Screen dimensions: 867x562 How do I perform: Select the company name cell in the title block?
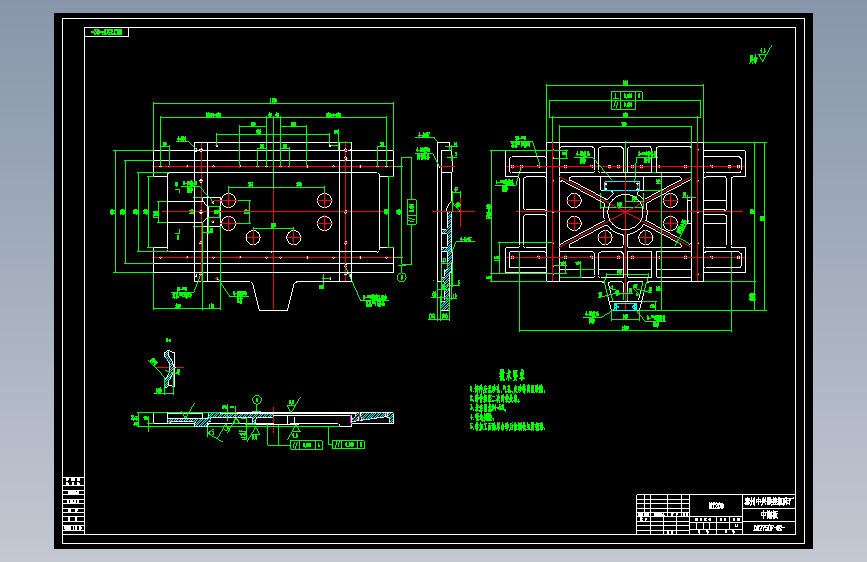tap(769, 502)
